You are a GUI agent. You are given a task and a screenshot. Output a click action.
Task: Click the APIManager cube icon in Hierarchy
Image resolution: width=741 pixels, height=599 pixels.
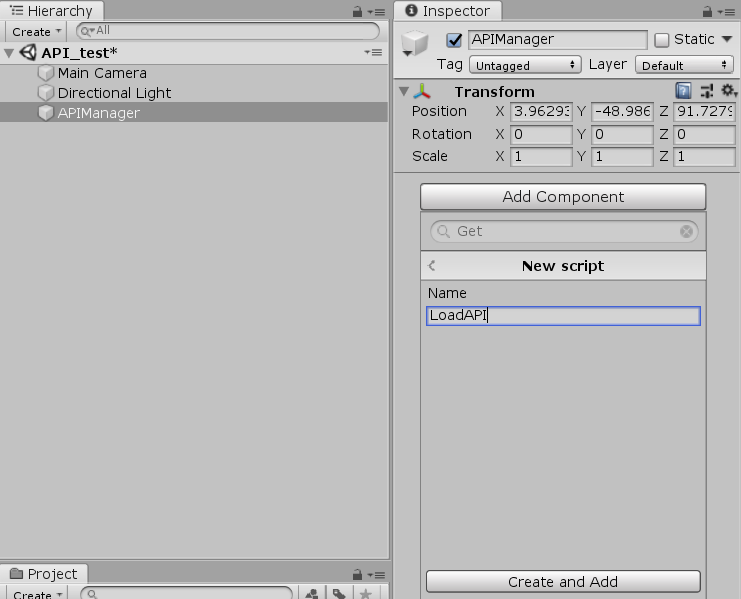pos(46,112)
